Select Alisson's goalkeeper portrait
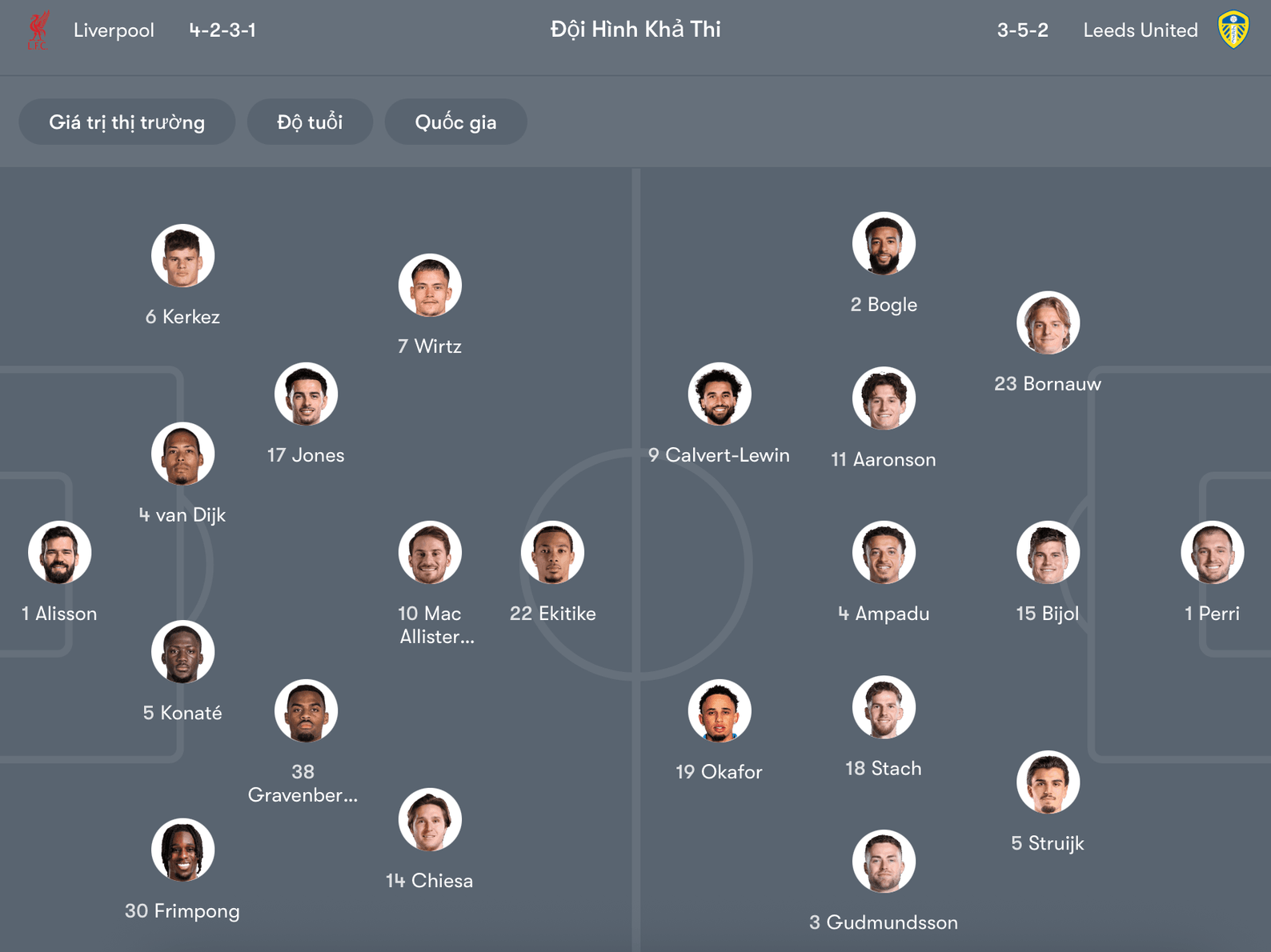This screenshot has width=1271, height=952. click(x=59, y=551)
